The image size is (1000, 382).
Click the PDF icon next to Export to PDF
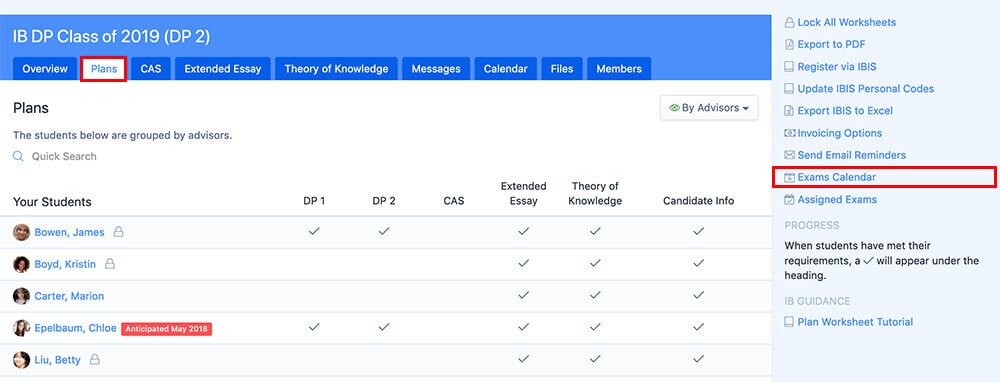coord(789,45)
